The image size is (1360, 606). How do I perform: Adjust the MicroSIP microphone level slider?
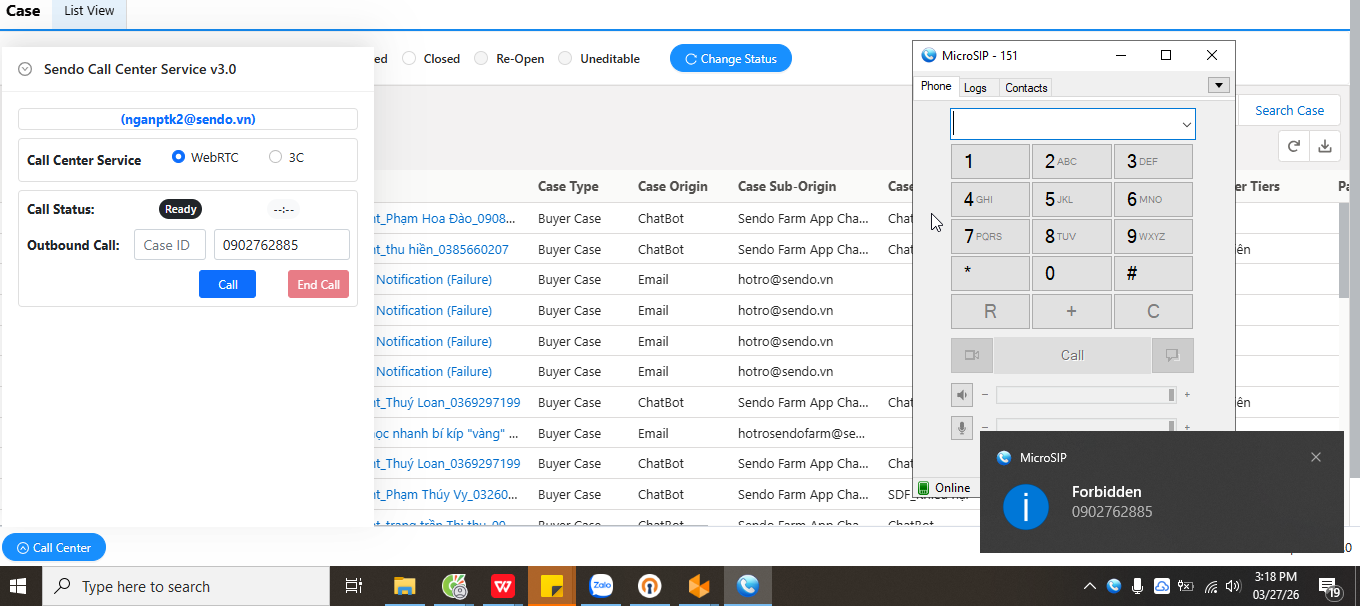coord(1086,426)
